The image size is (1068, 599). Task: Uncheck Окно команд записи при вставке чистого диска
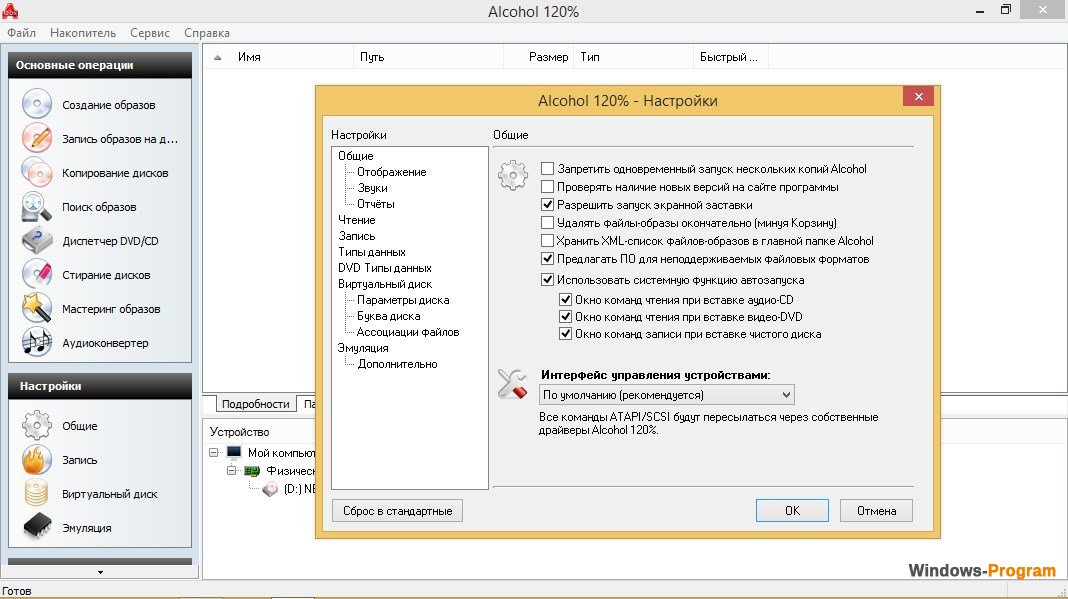click(565, 334)
